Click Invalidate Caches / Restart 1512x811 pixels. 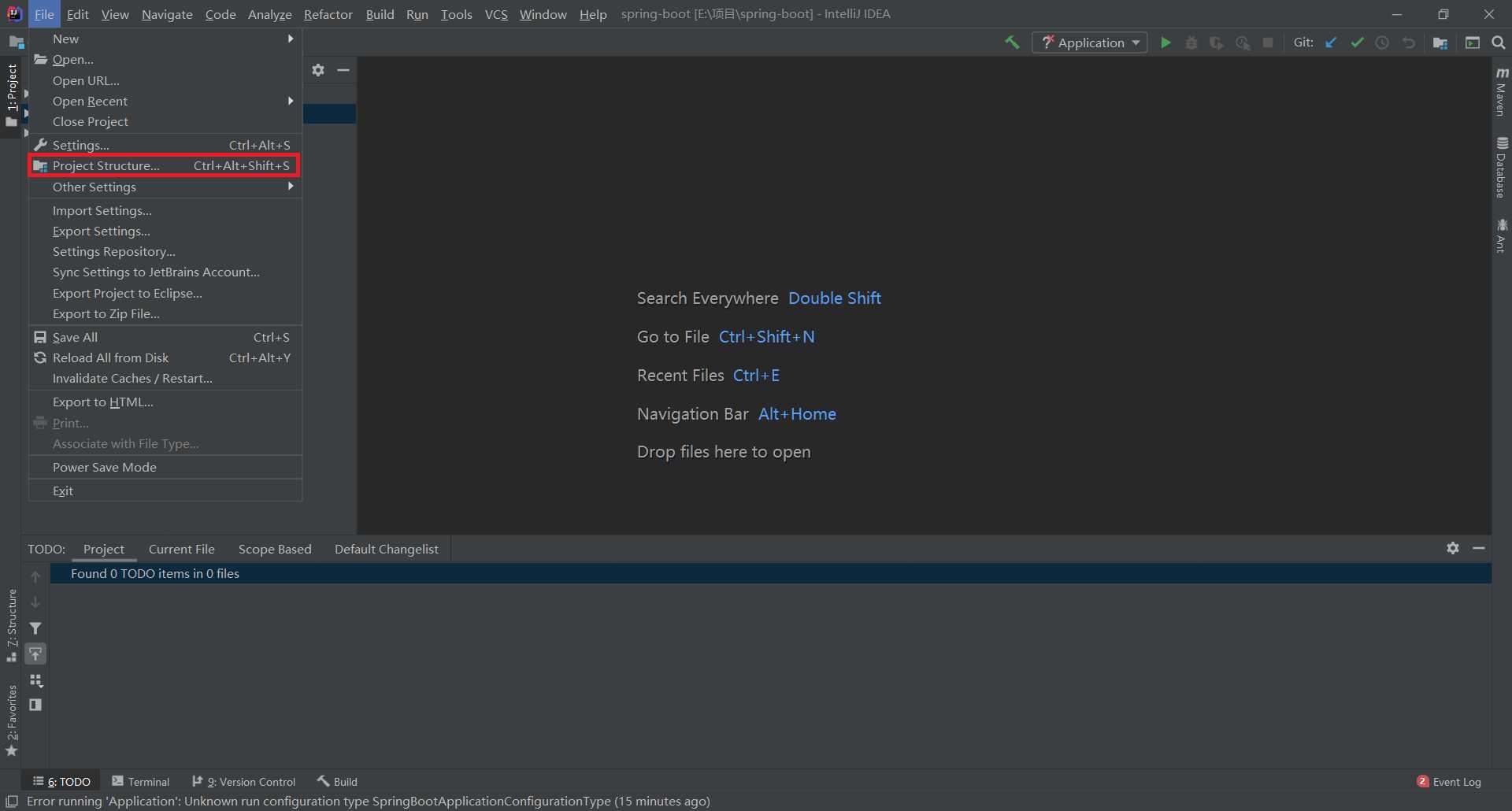pyautogui.click(x=165, y=378)
